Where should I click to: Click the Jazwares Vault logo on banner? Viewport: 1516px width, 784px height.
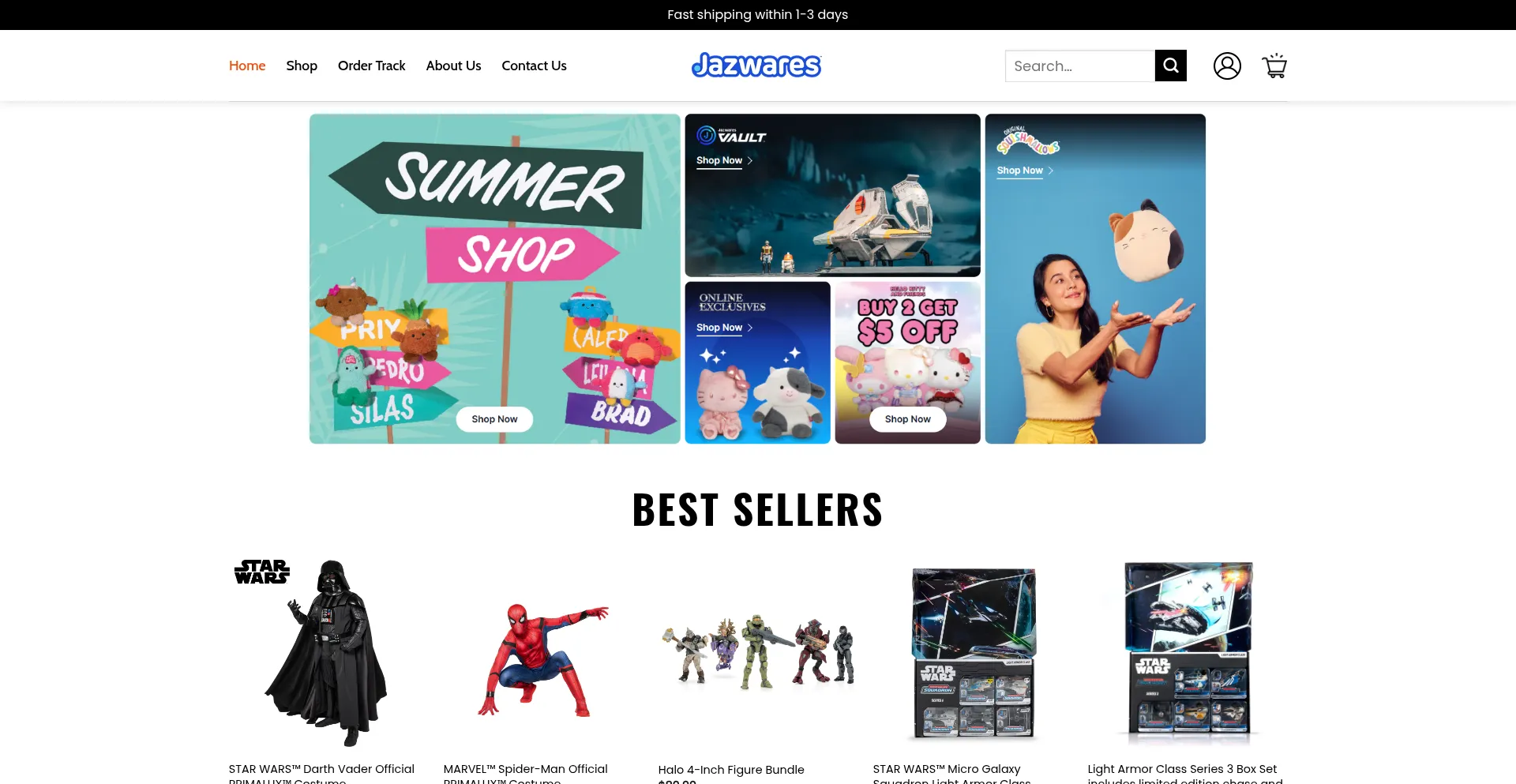731,136
